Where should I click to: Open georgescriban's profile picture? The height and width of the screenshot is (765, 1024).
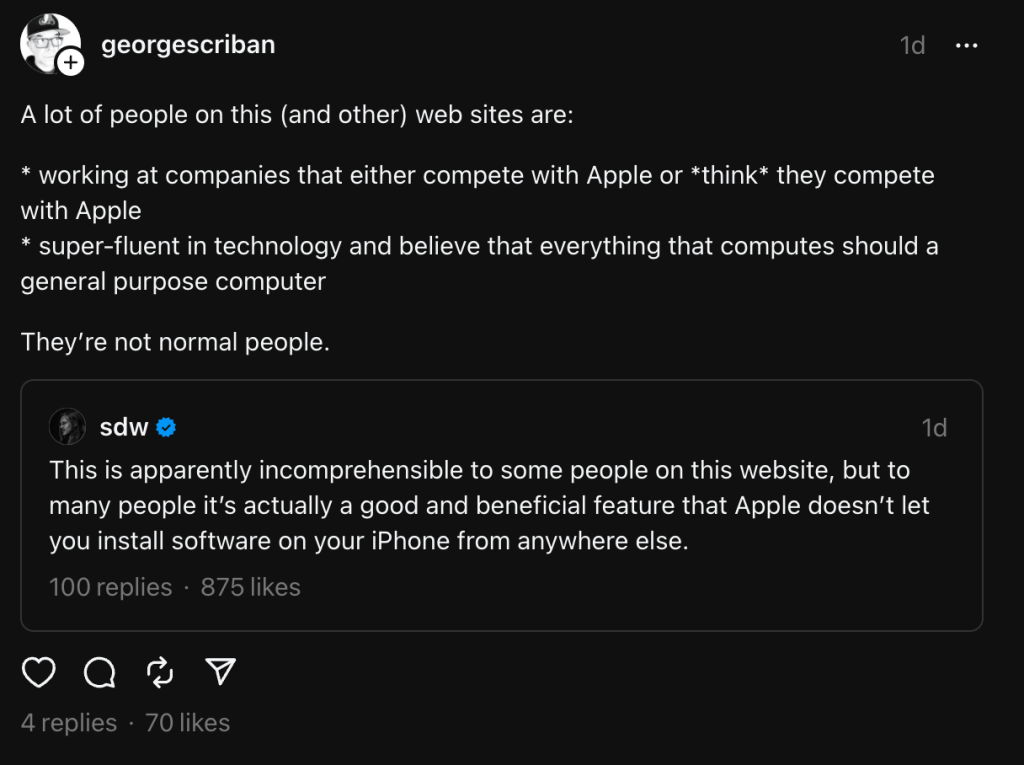click(x=49, y=43)
